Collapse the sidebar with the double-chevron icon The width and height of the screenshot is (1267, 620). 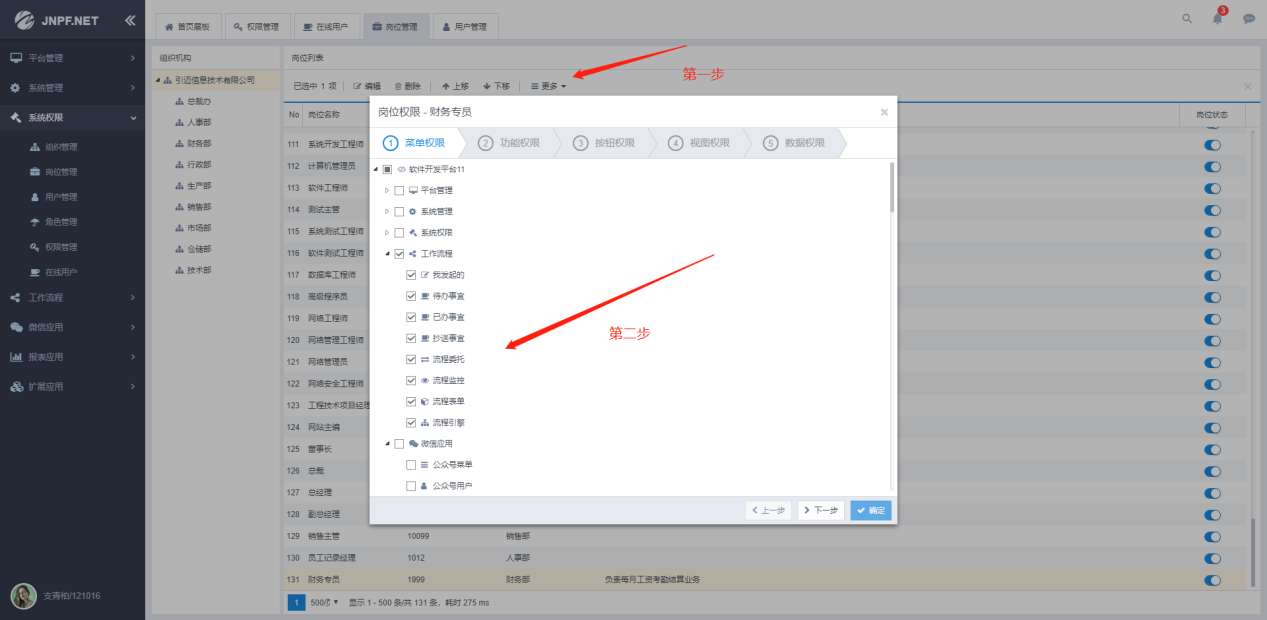click(x=131, y=20)
